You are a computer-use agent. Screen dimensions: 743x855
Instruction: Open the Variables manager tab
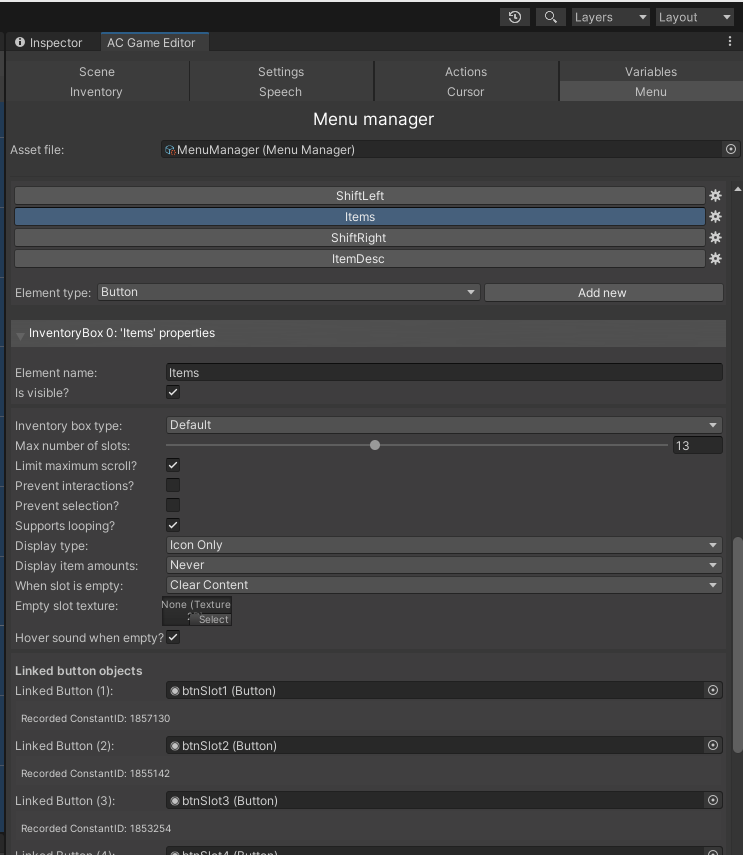651,71
